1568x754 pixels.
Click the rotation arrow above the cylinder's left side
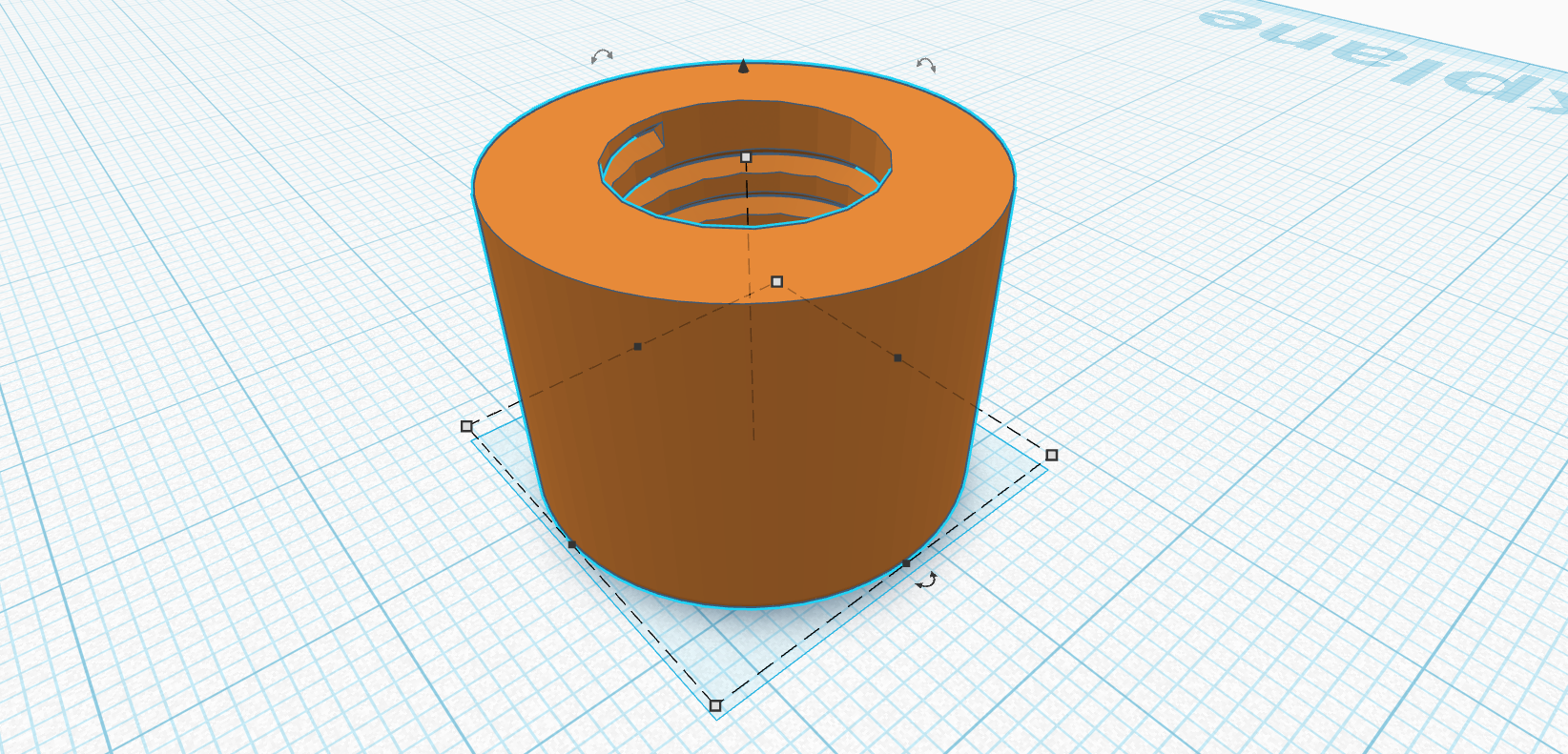pos(602,57)
